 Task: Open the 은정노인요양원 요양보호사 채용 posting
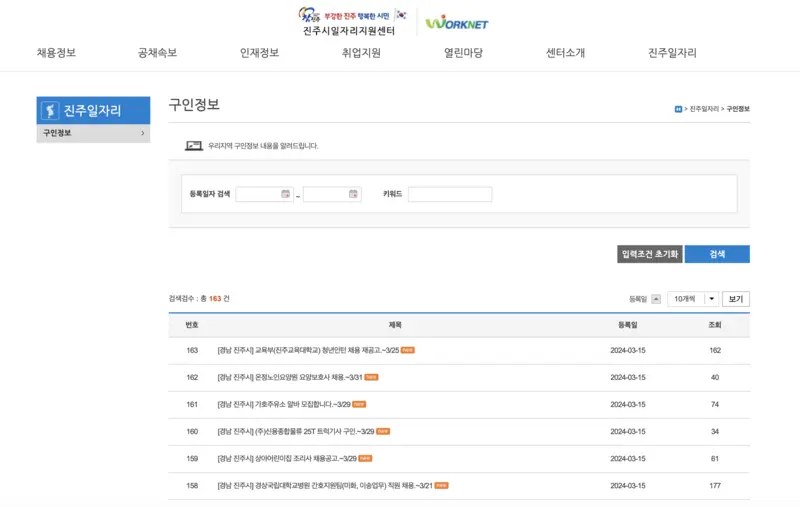[x=290, y=377]
